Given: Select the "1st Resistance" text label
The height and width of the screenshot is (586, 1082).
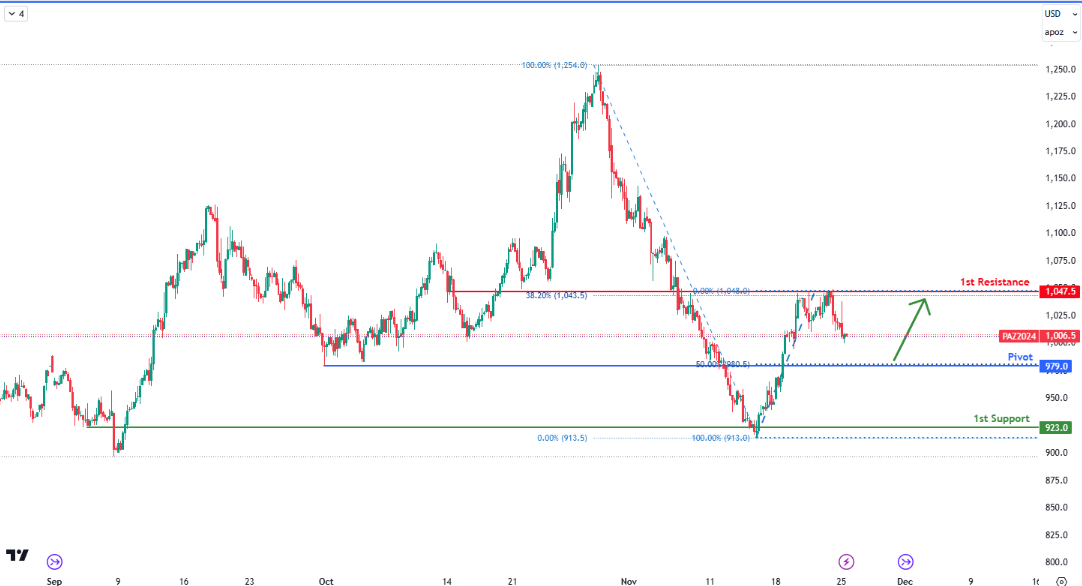Looking at the screenshot, I should coord(994,282).
